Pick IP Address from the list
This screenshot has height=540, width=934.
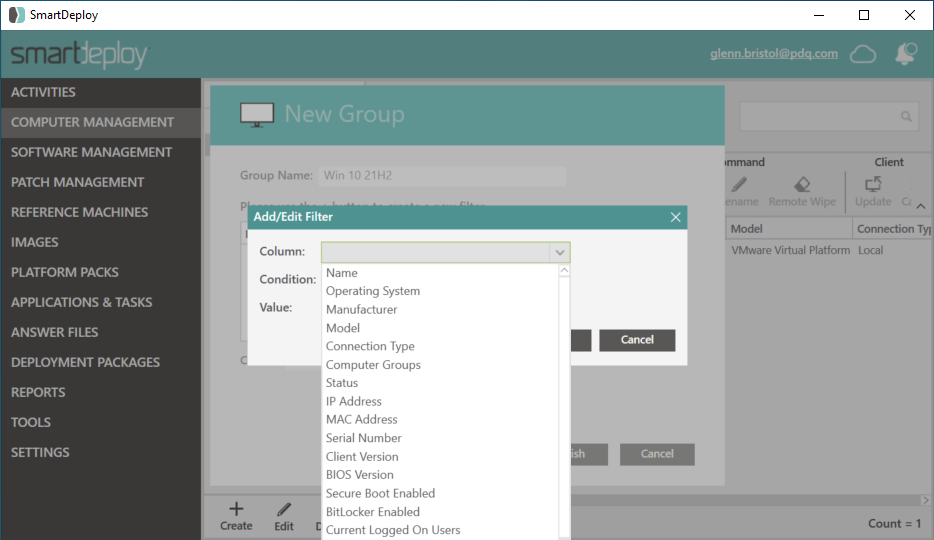click(x=354, y=401)
